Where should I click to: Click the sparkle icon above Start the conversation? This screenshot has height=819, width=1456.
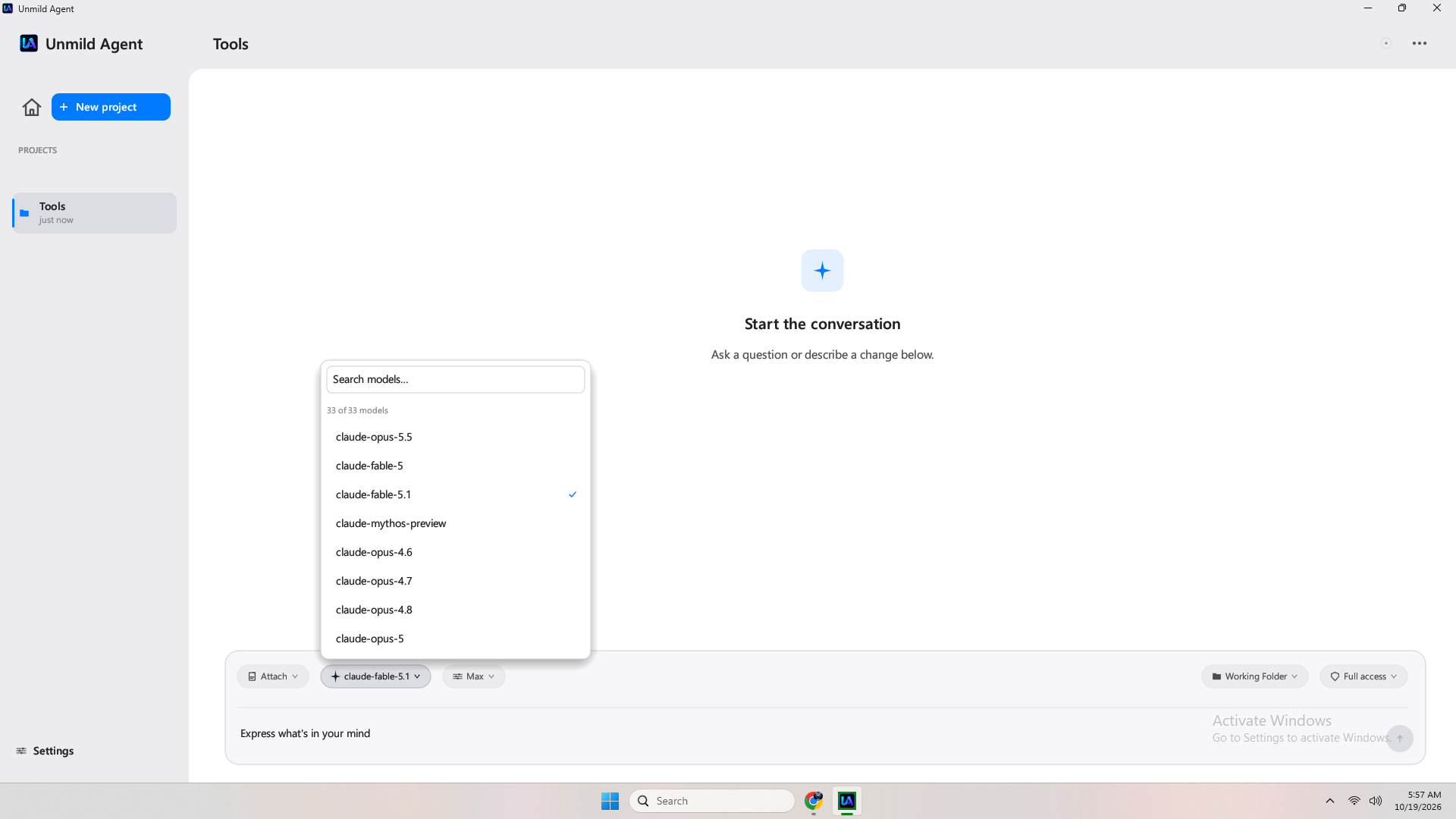(822, 271)
